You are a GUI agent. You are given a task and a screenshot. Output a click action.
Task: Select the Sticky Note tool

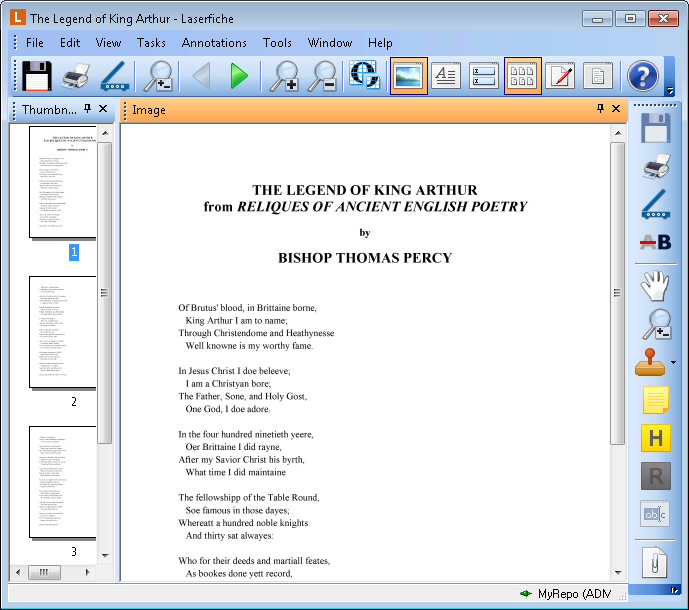[x=655, y=400]
